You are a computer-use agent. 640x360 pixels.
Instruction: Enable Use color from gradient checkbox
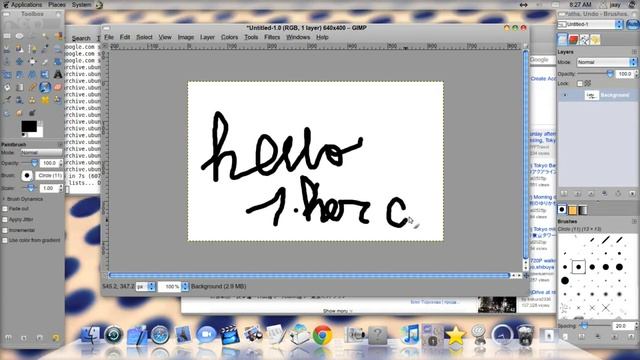click(5, 241)
